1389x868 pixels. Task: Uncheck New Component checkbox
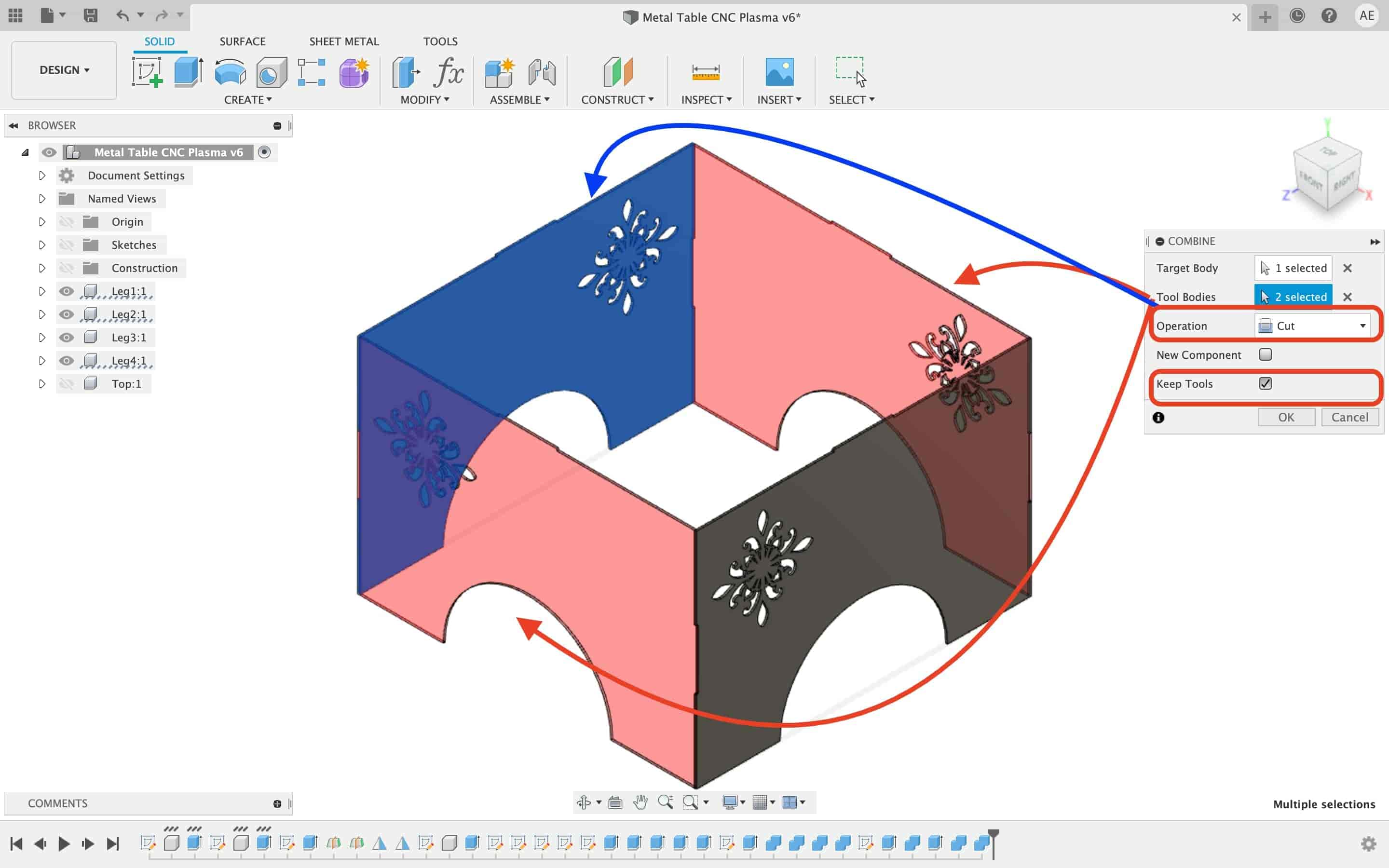pos(1266,354)
